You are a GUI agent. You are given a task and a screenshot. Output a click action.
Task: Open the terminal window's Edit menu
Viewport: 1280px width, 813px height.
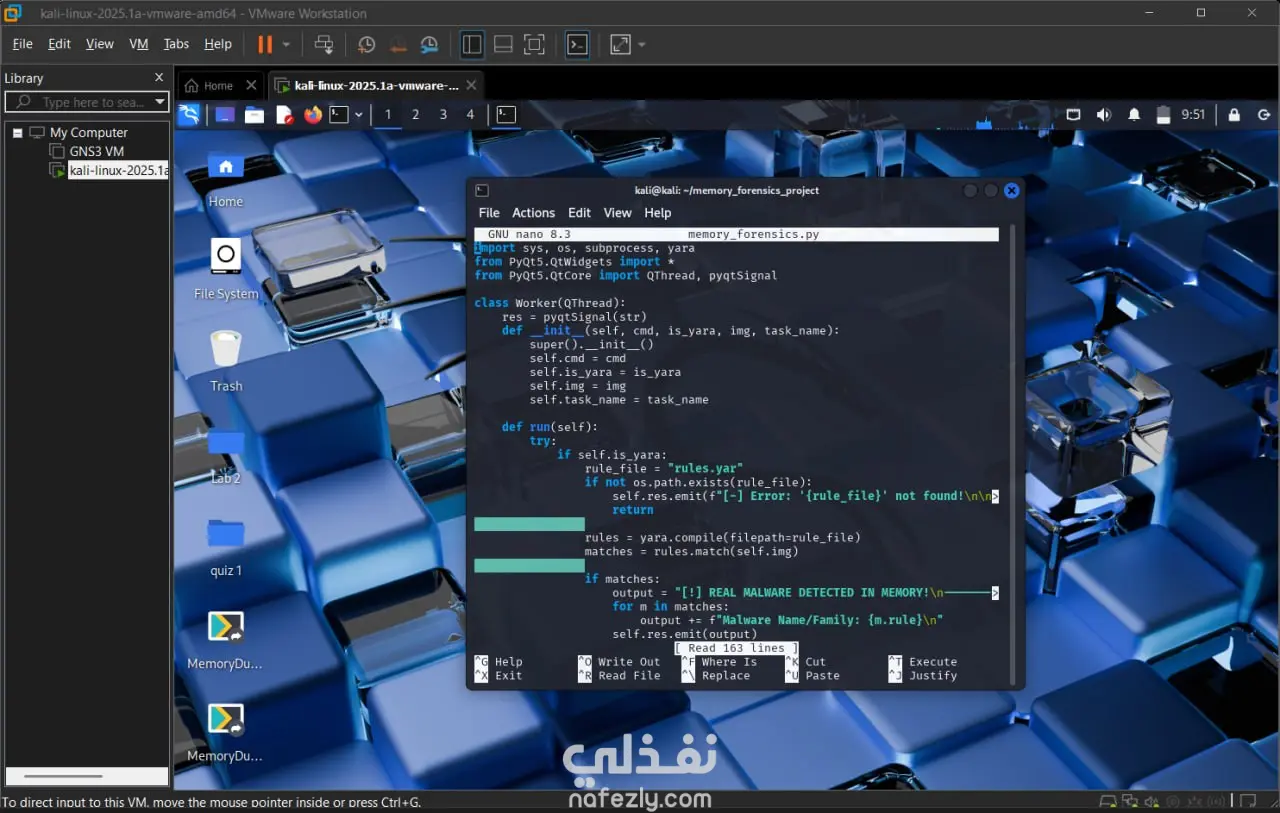click(x=579, y=213)
